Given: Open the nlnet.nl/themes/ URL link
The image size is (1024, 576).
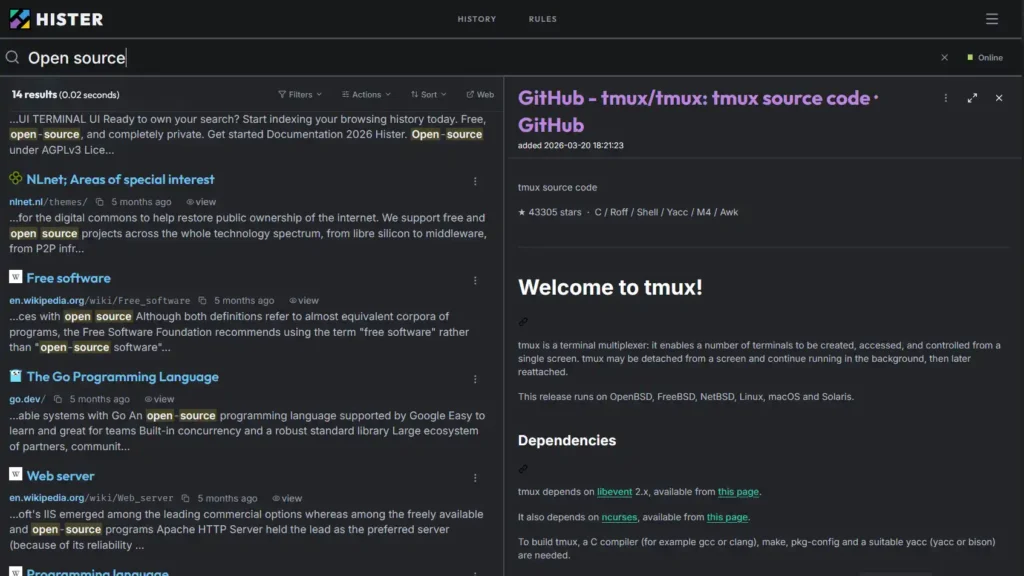Looking at the screenshot, I should tap(48, 202).
